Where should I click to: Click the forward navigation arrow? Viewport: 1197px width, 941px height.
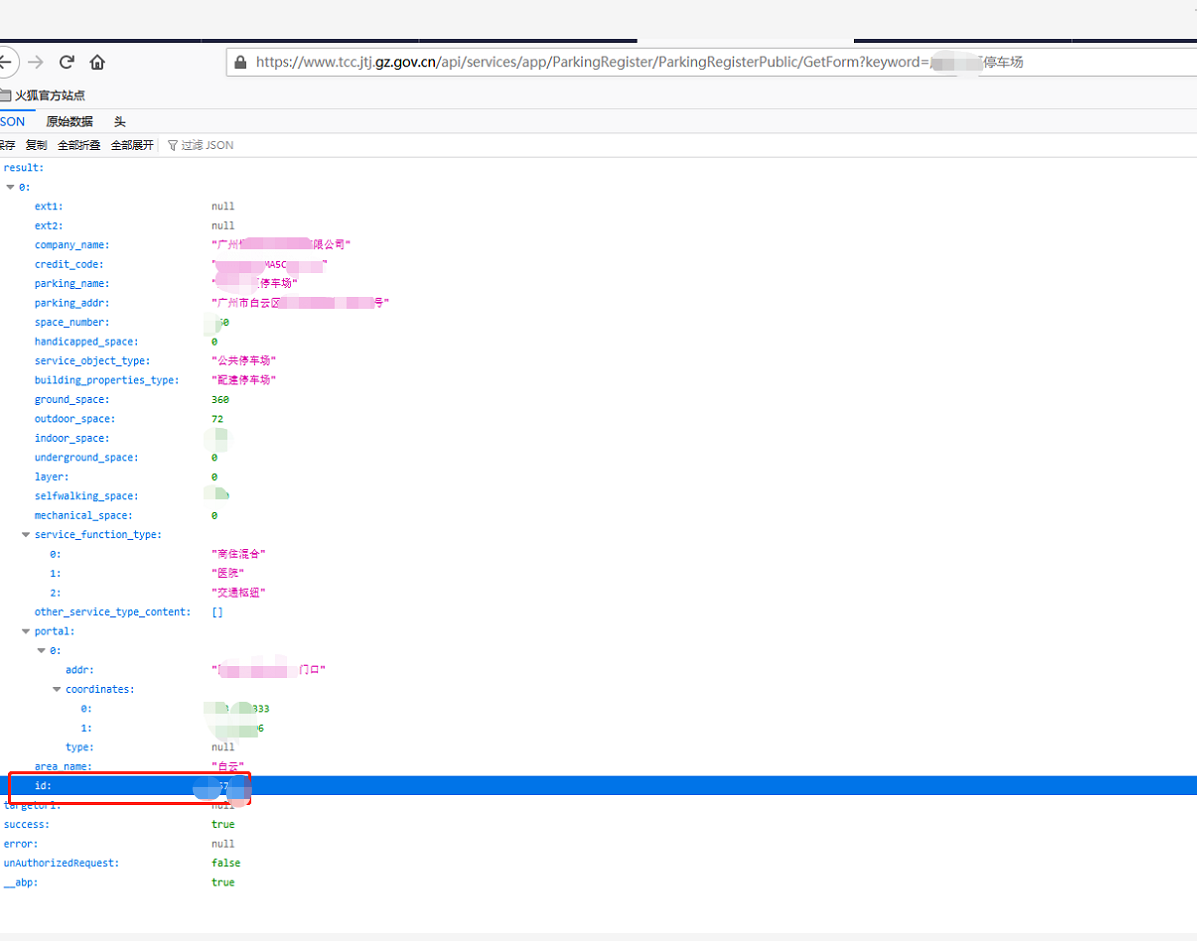click(36, 62)
